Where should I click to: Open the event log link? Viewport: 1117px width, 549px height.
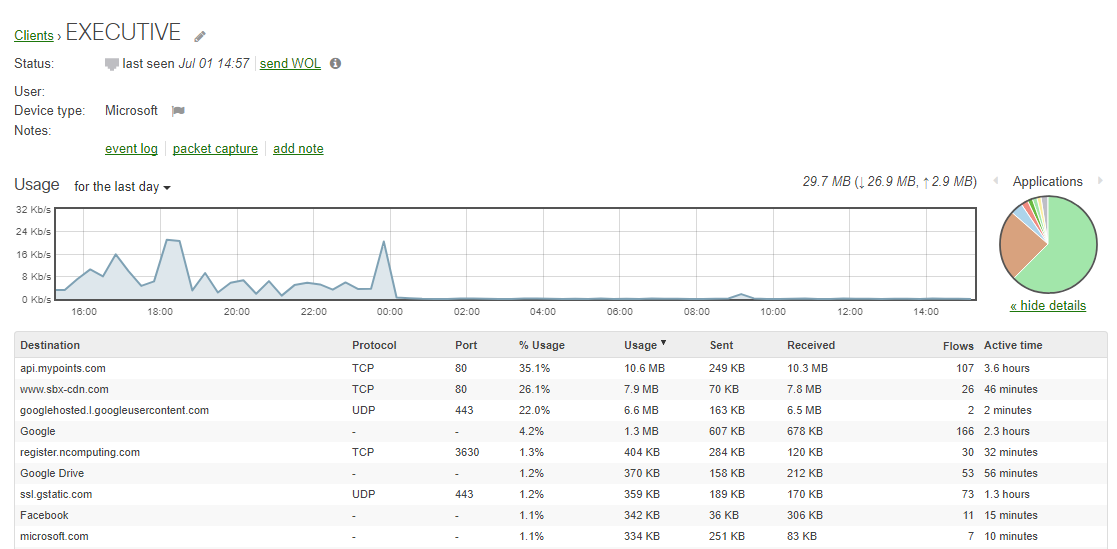(x=131, y=149)
